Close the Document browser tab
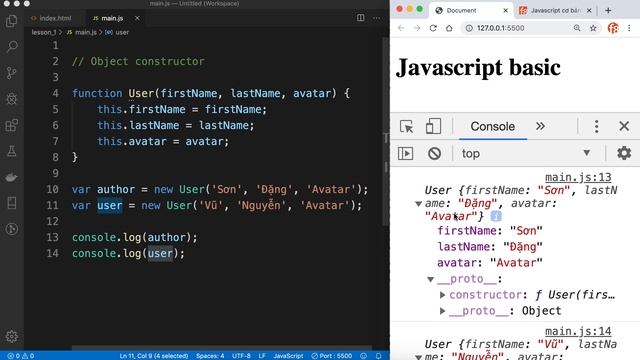Viewport: 640px width, 360px height. [x=505, y=10]
